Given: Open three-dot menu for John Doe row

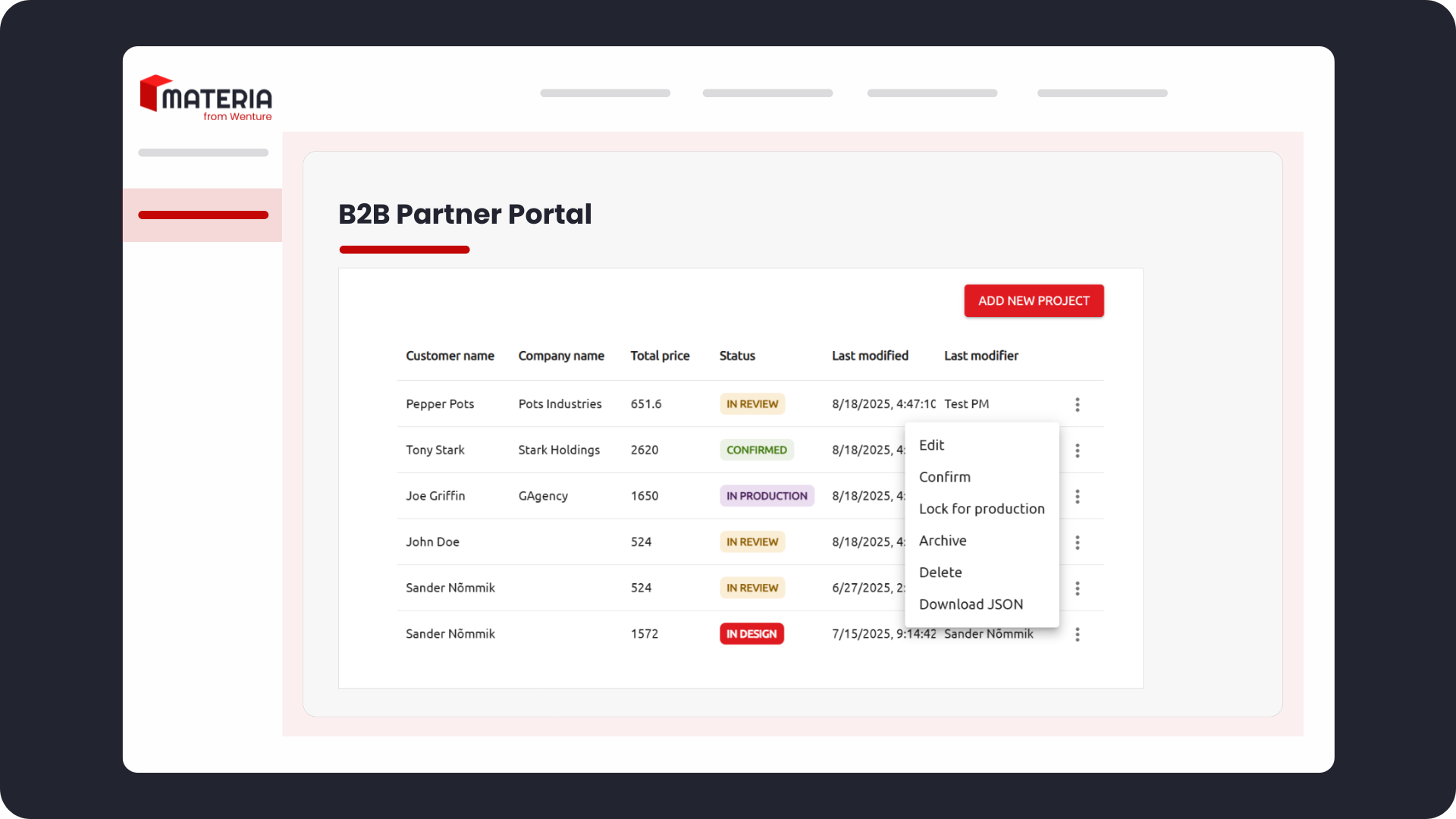Looking at the screenshot, I should coord(1077,542).
